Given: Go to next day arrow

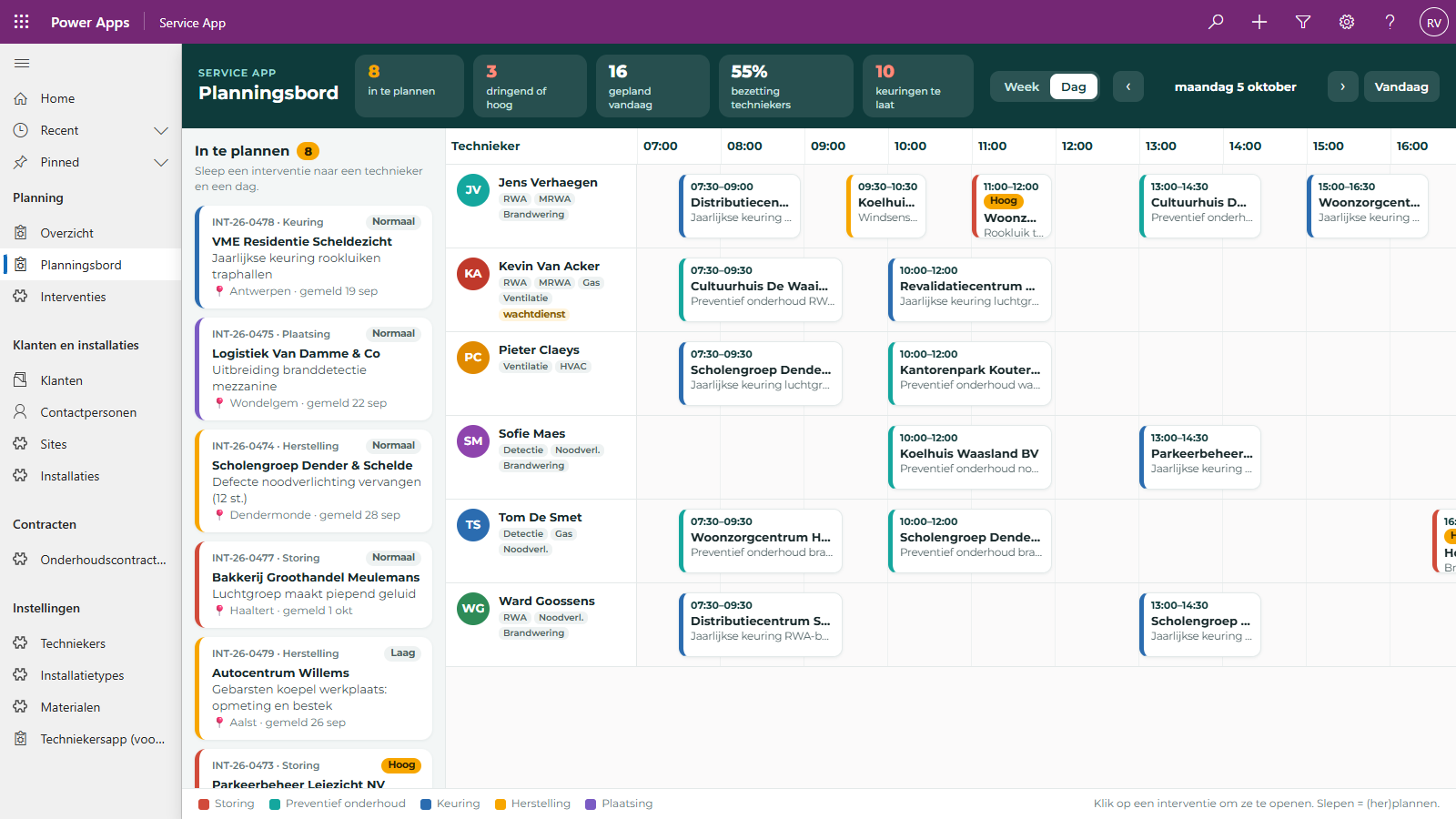Looking at the screenshot, I should pyautogui.click(x=1343, y=86).
